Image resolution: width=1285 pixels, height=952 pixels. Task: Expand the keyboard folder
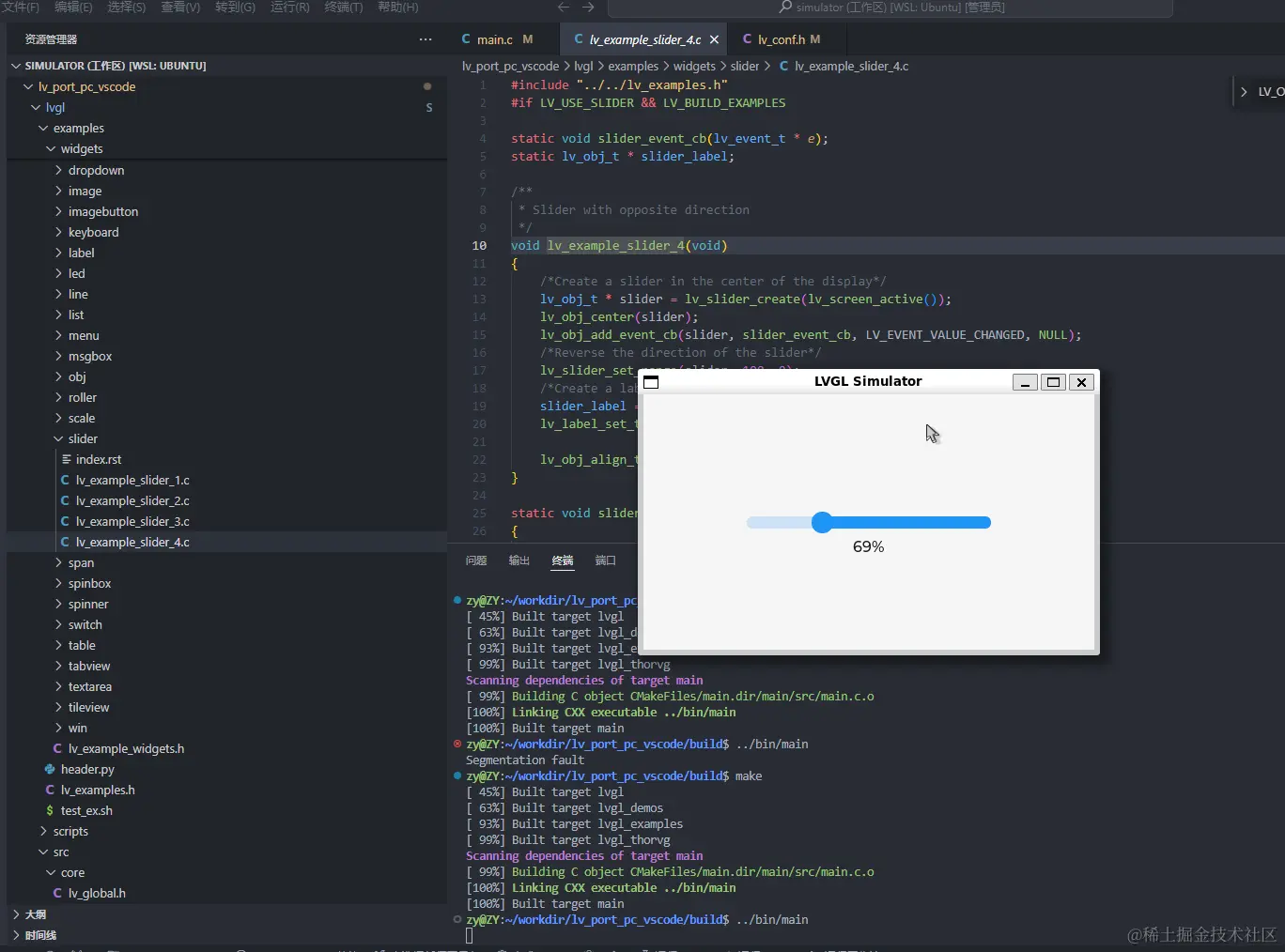58,232
